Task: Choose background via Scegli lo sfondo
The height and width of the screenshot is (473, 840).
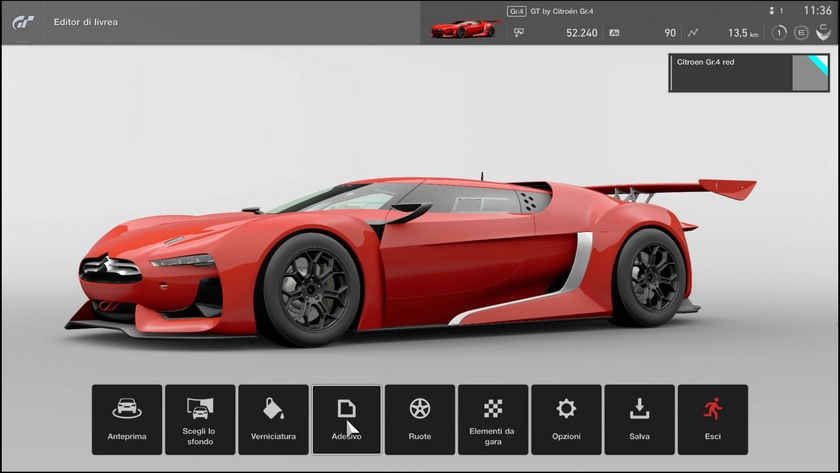Action: tap(200, 419)
